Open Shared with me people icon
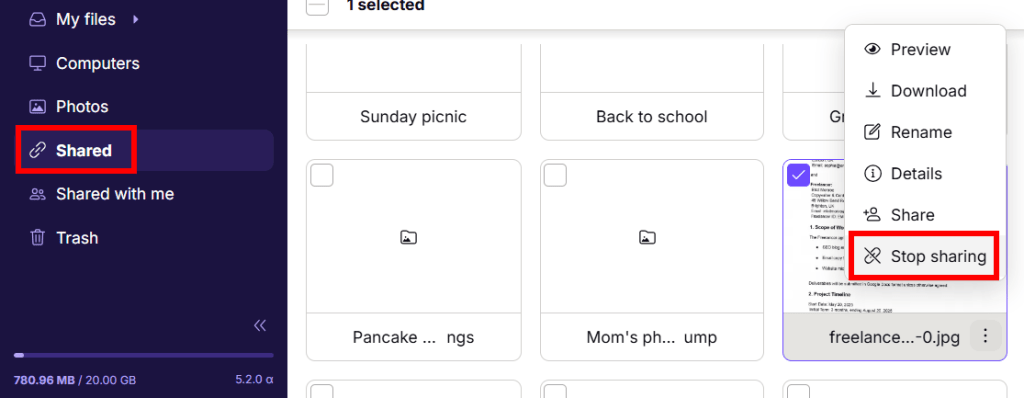Image resolution: width=1024 pixels, height=398 pixels. pyautogui.click(x=37, y=194)
